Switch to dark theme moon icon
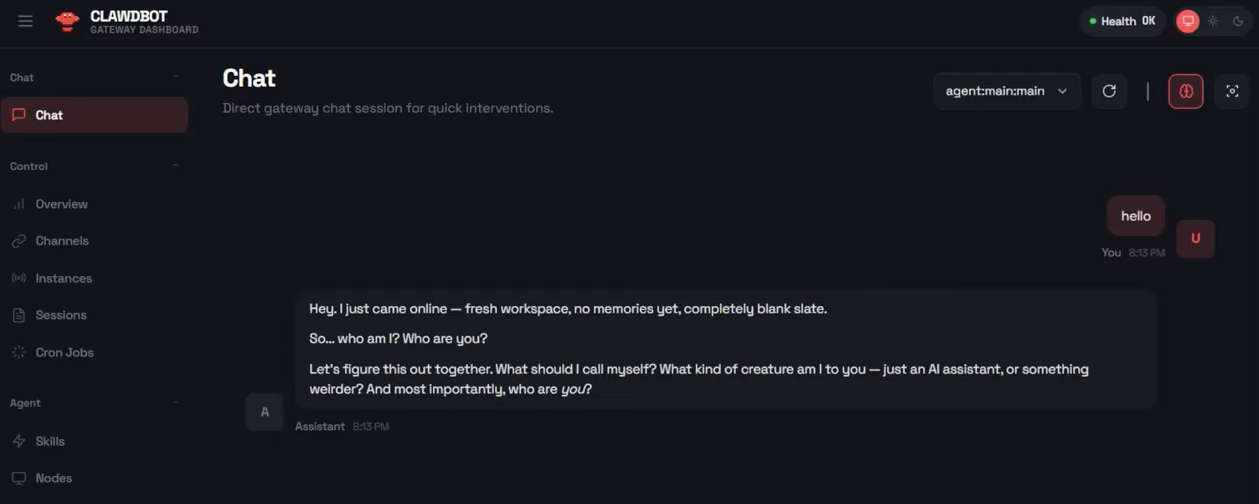Image resolution: width=1259 pixels, height=504 pixels. [1238, 21]
